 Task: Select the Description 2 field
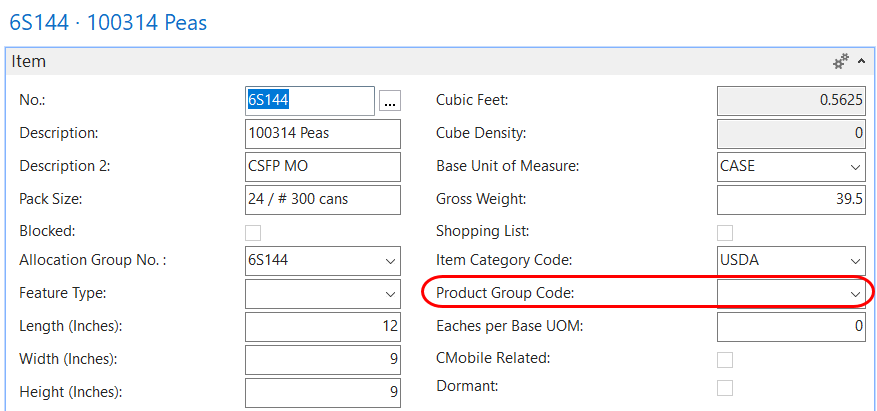pos(322,167)
